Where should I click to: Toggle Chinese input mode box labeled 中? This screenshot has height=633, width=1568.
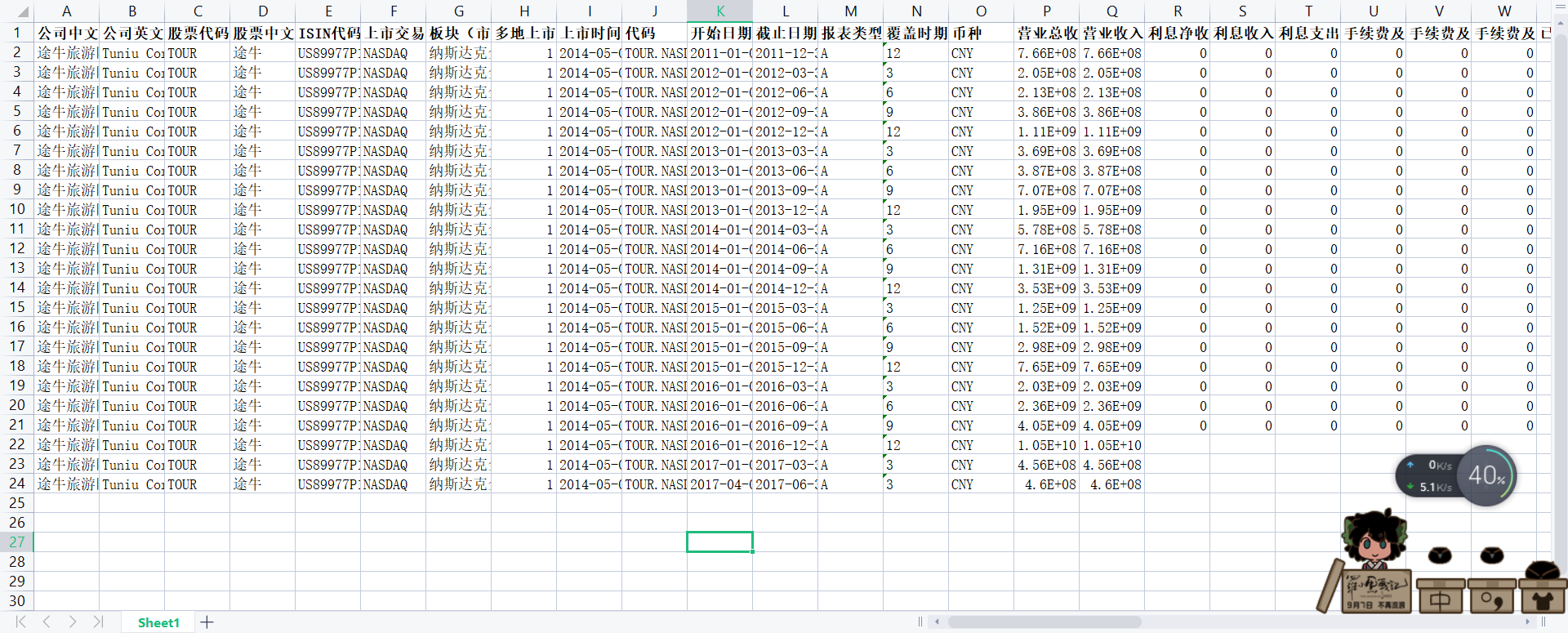pos(1441,599)
